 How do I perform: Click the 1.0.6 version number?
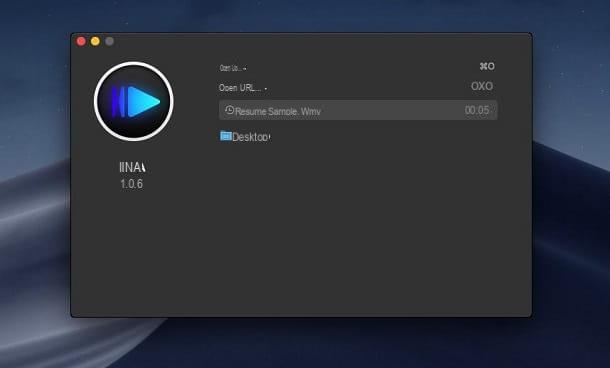coord(131,184)
